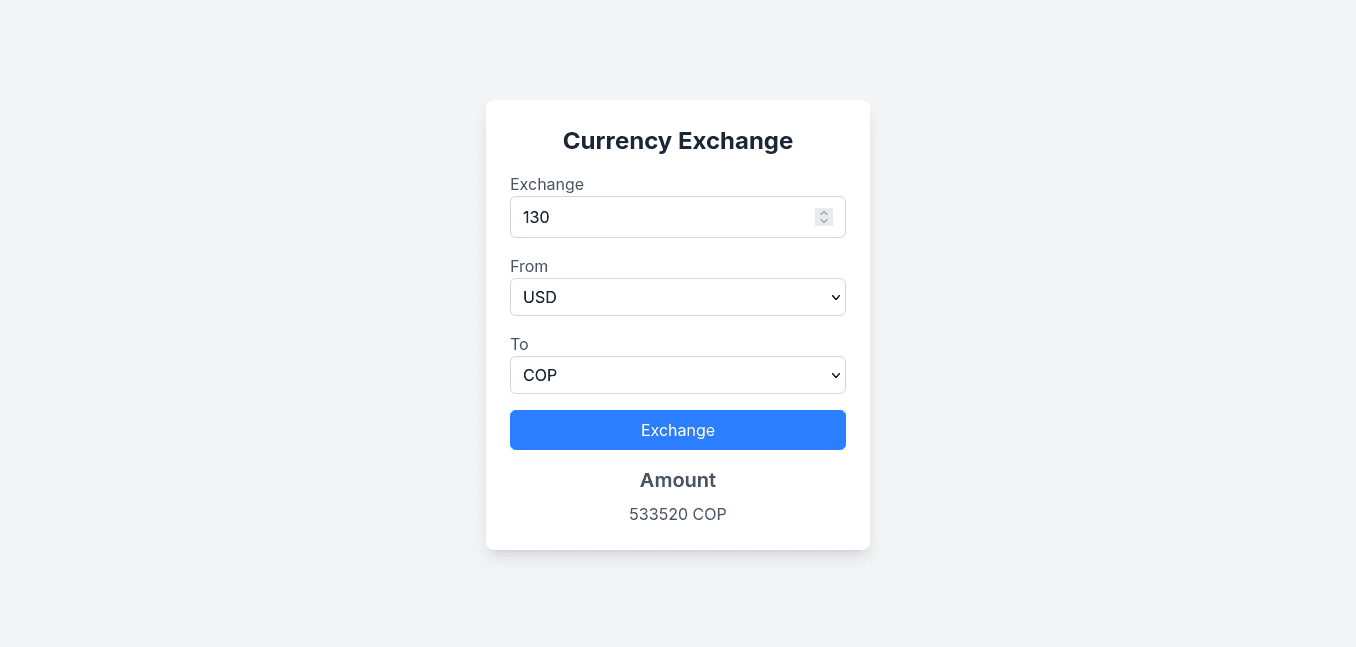Click the Currency Exchange title
The height and width of the screenshot is (647, 1356).
click(678, 141)
